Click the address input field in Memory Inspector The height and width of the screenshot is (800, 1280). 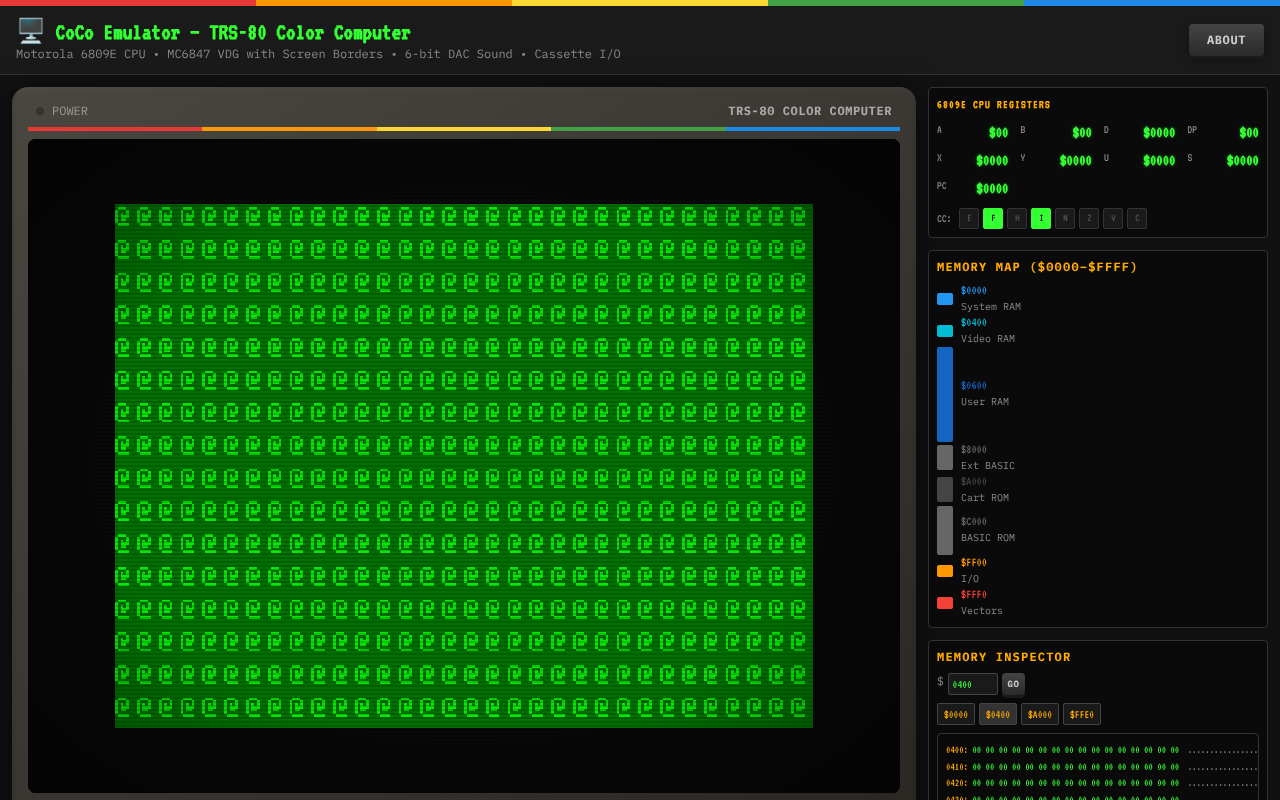point(971,684)
